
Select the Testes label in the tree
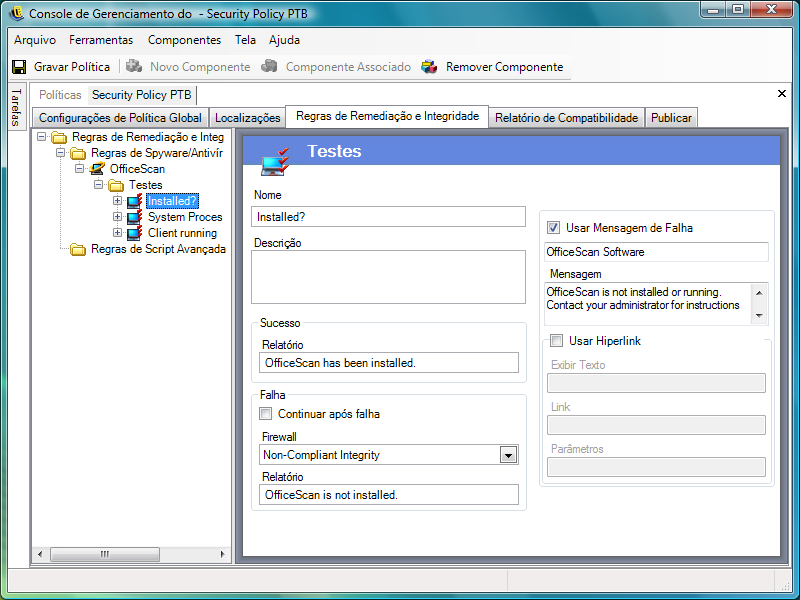click(145, 185)
